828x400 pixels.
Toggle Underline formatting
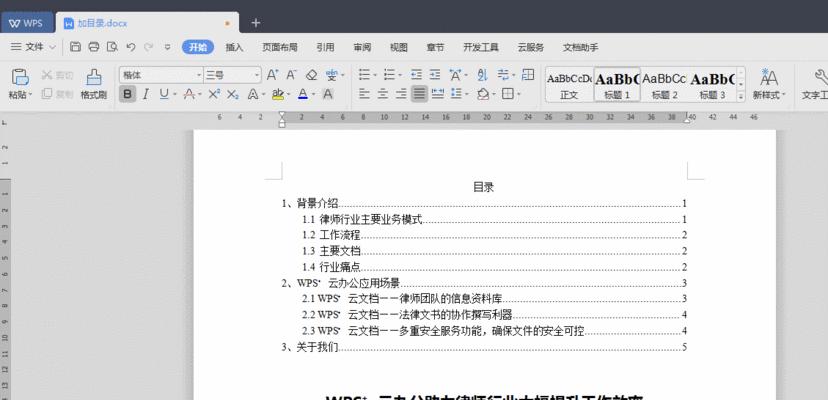click(164, 94)
